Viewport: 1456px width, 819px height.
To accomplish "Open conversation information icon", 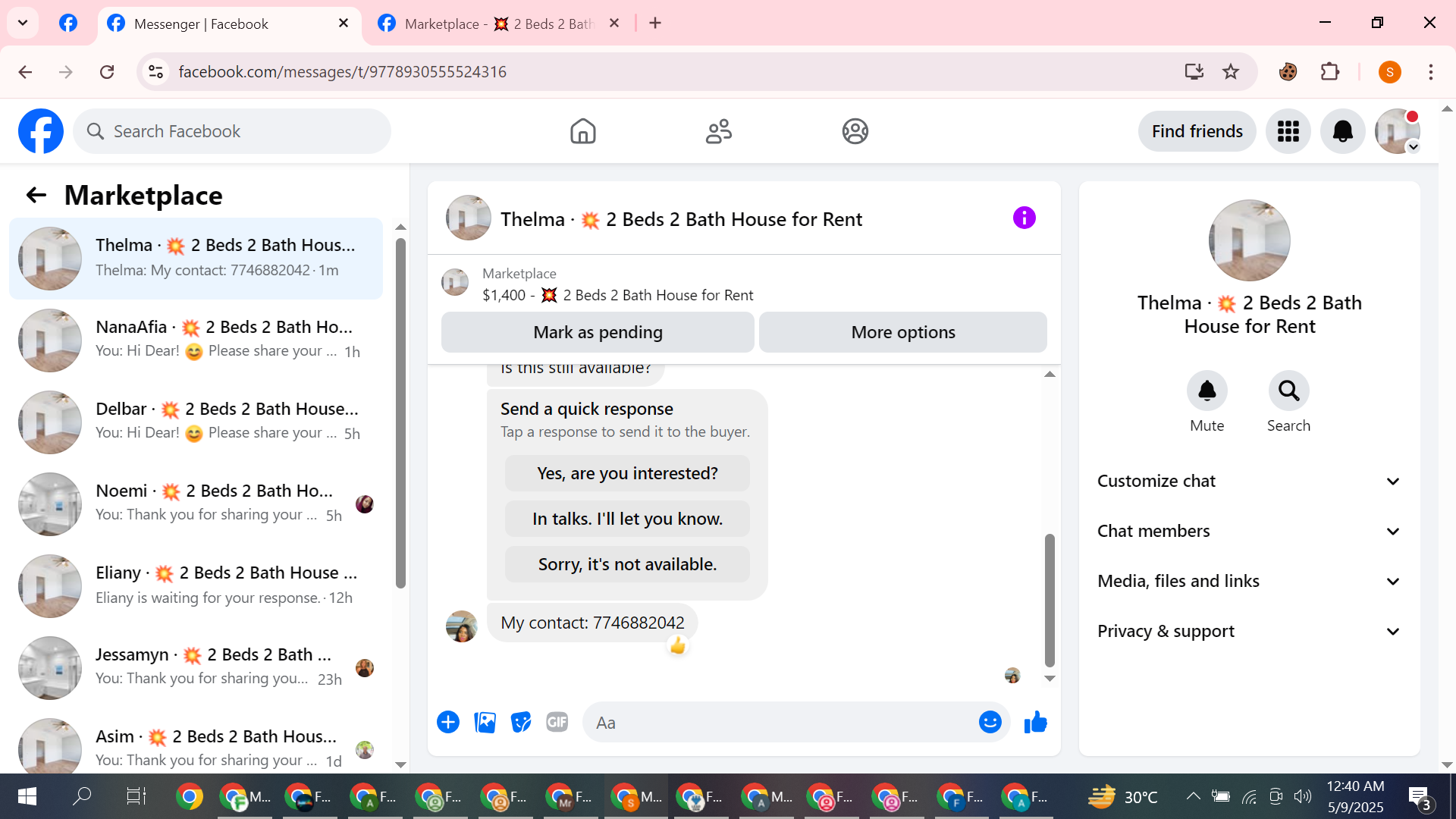I will [1024, 218].
